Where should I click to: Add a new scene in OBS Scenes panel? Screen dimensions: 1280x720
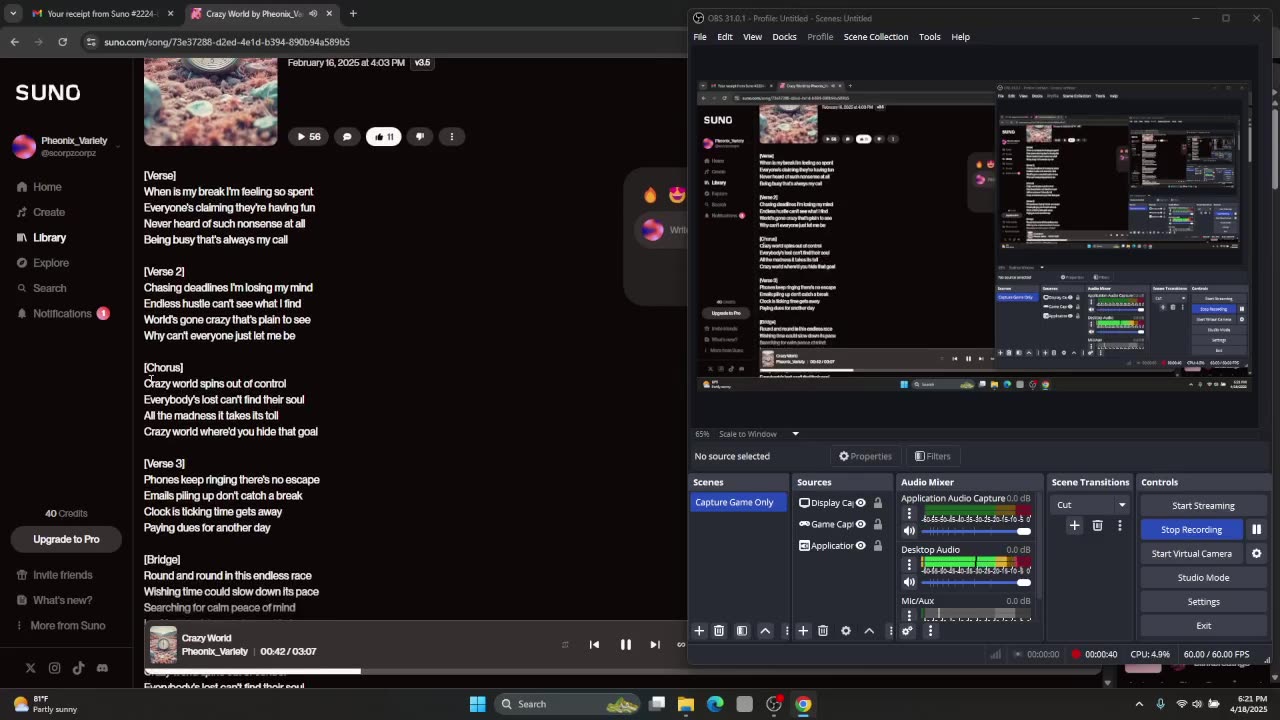click(x=699, y=631)
